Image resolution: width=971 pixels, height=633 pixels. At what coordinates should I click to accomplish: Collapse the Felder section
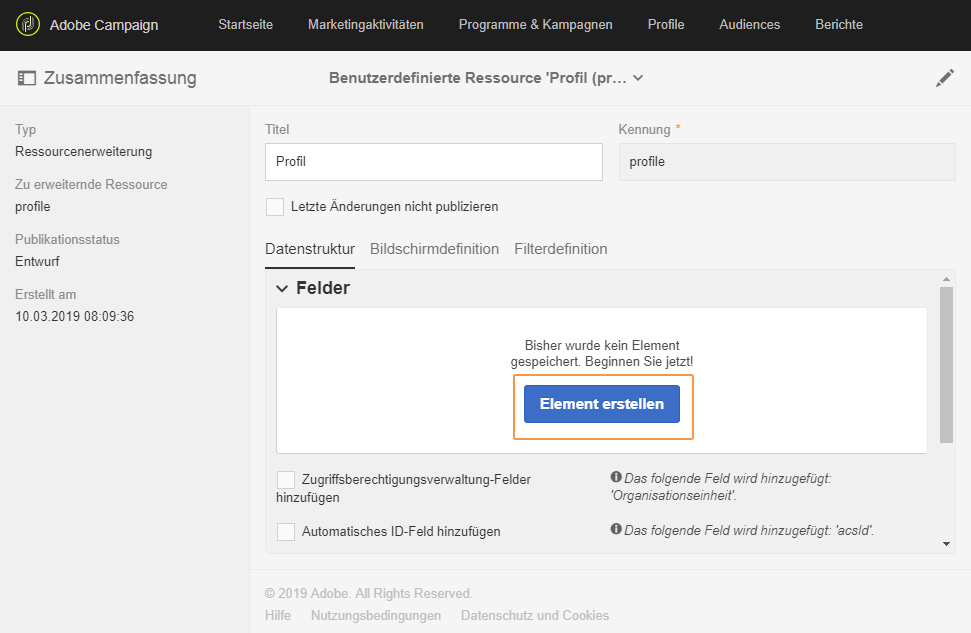(282, 289)
